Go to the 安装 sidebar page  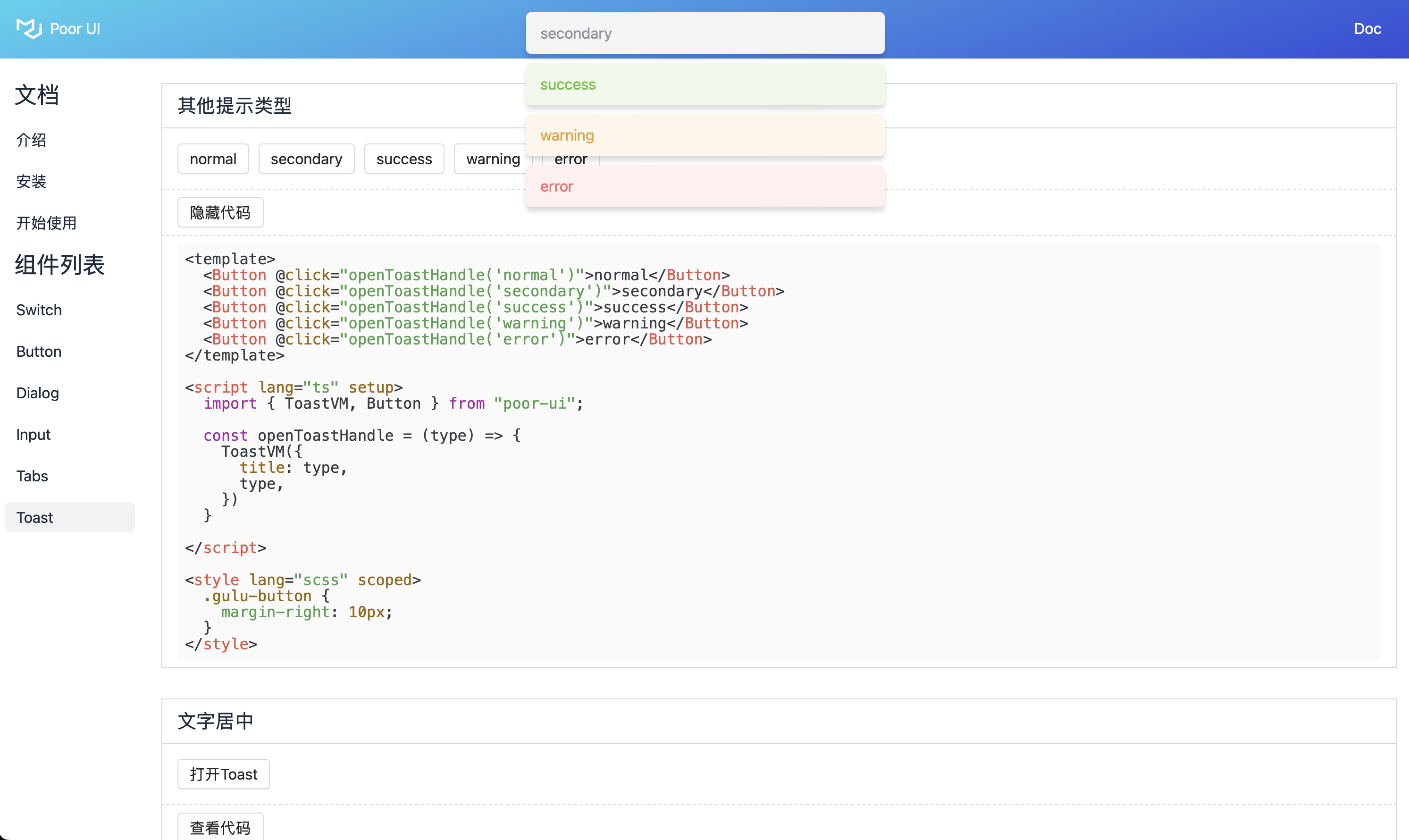pos(31,181)
